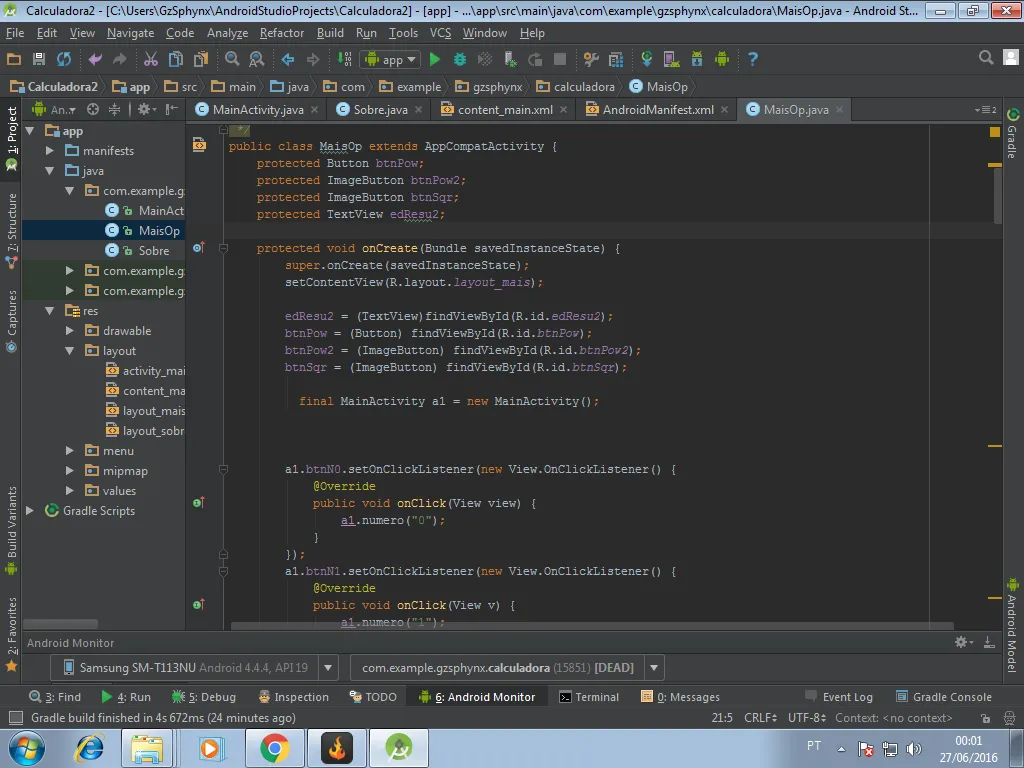Click the Help question mark icon
Image resolution: width=1024 pixels, height=768 pixels.
tap(752, 60)
